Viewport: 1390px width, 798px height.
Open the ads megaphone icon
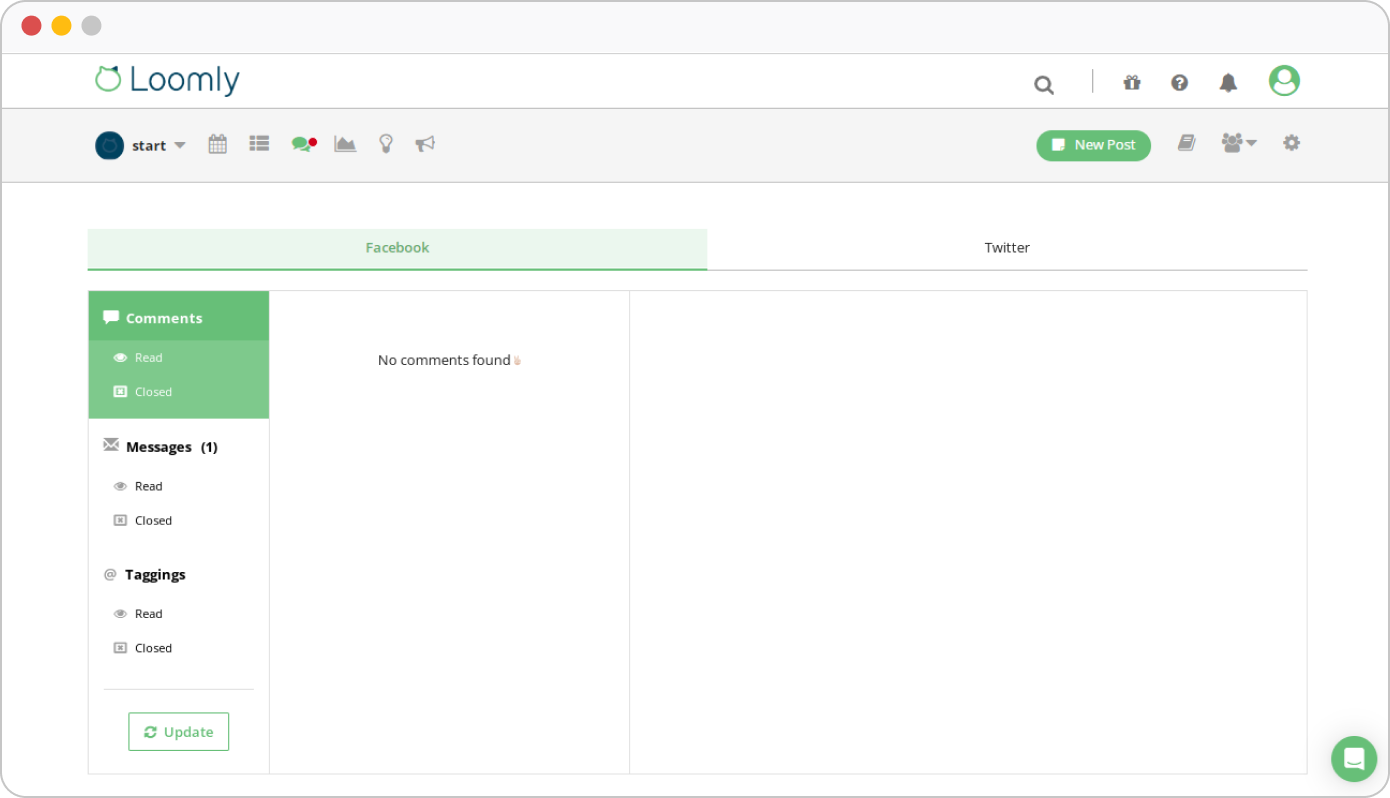point(425,144)
